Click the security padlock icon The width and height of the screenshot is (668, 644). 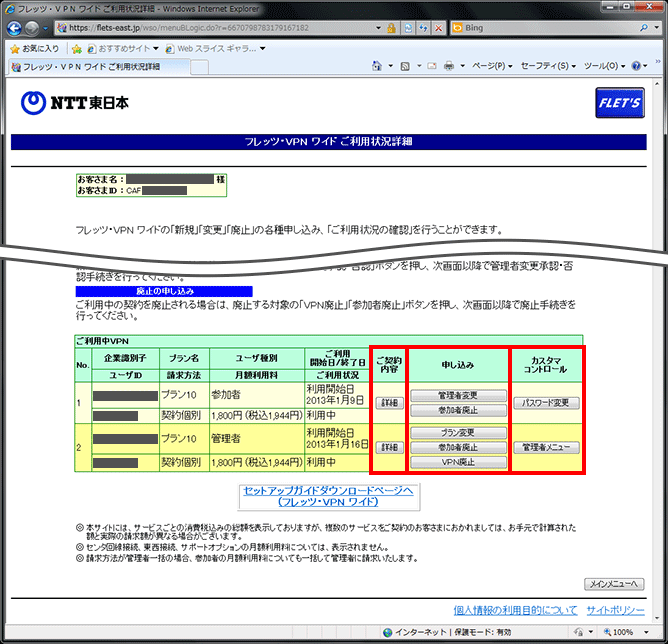(x=391, y=28)
